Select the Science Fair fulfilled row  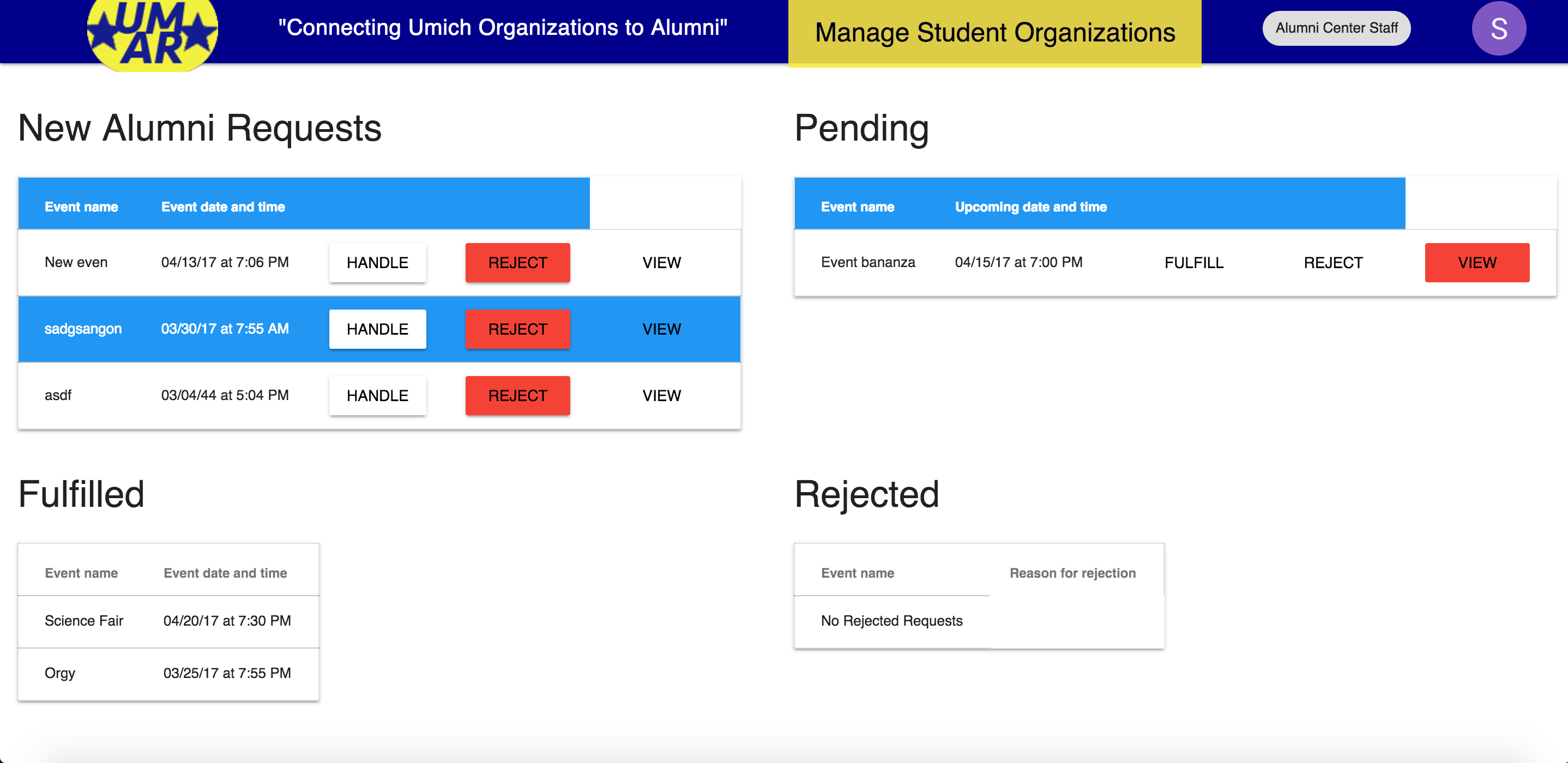click(167, 621)
